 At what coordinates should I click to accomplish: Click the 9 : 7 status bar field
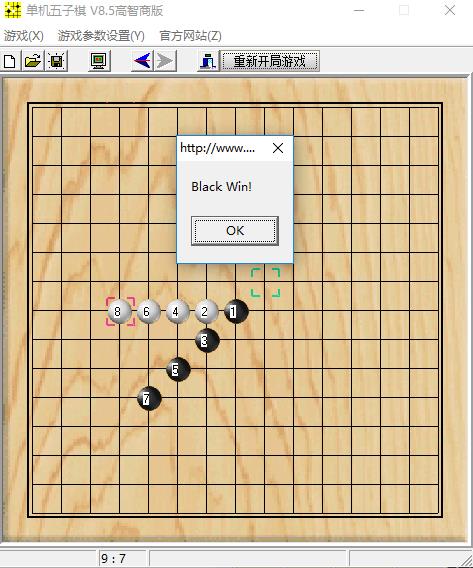pos(122,558)
